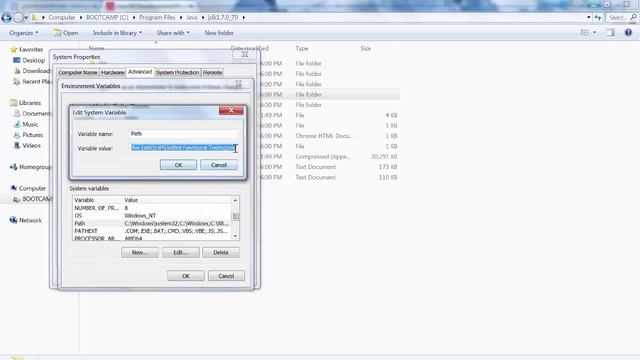Click the Explorer Forward navigation arrow
This screenshot has height=360, width=640.
(18, 18)
